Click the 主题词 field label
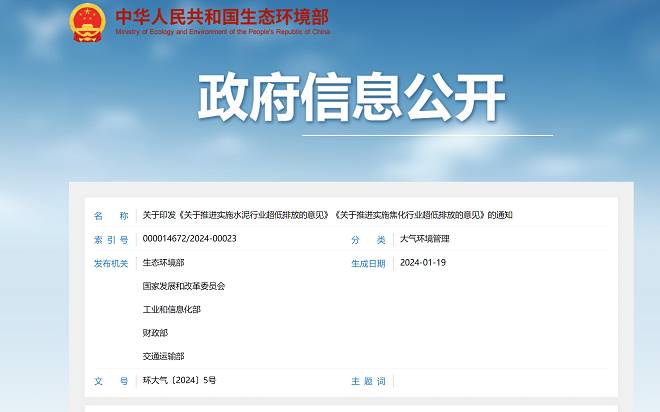Viewport: 660px width, 412px height. [x=367, y=381]
